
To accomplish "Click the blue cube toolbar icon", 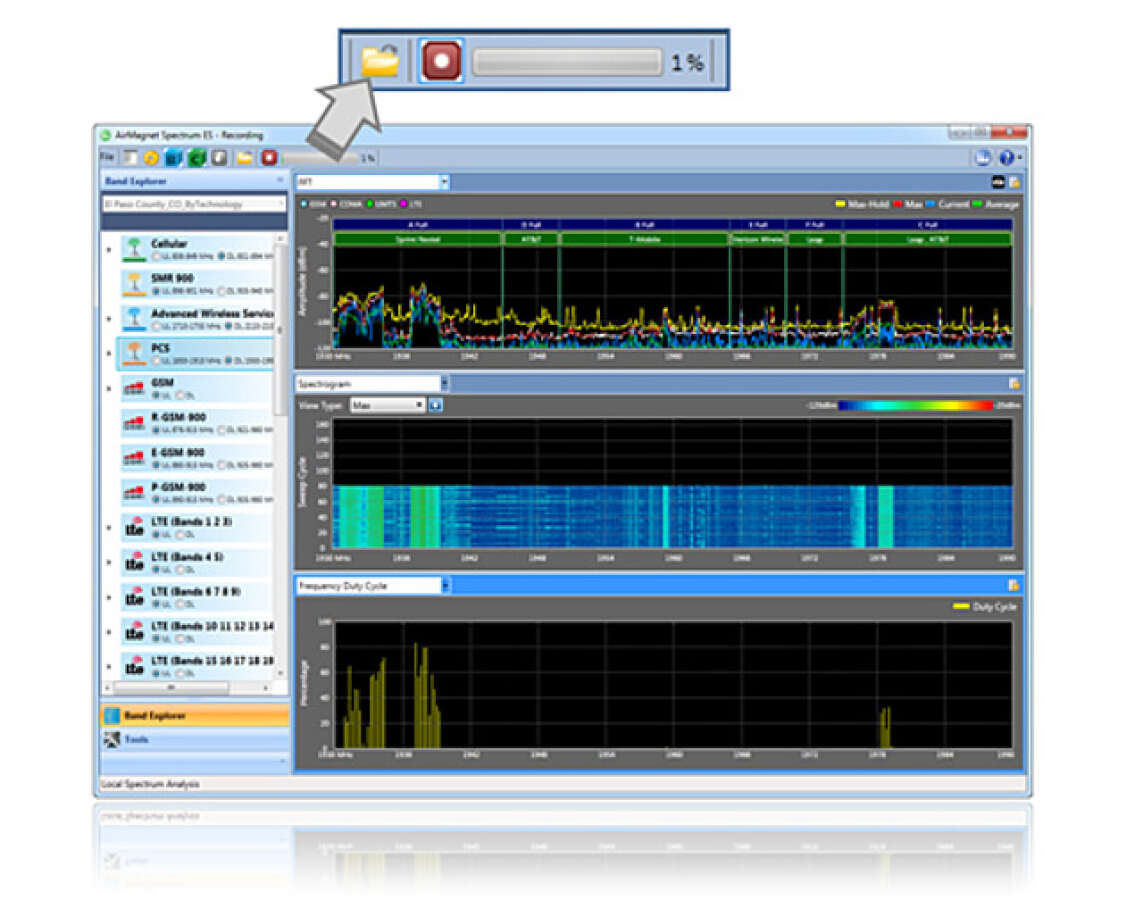I will coord(173,157).
